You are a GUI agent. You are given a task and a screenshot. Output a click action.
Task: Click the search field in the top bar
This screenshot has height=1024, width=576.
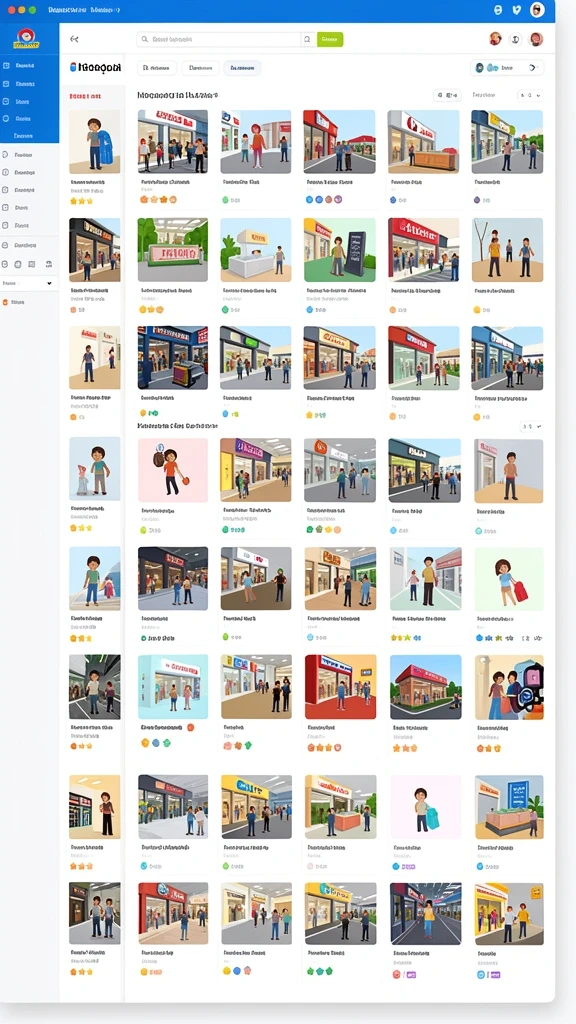(219, 39)
